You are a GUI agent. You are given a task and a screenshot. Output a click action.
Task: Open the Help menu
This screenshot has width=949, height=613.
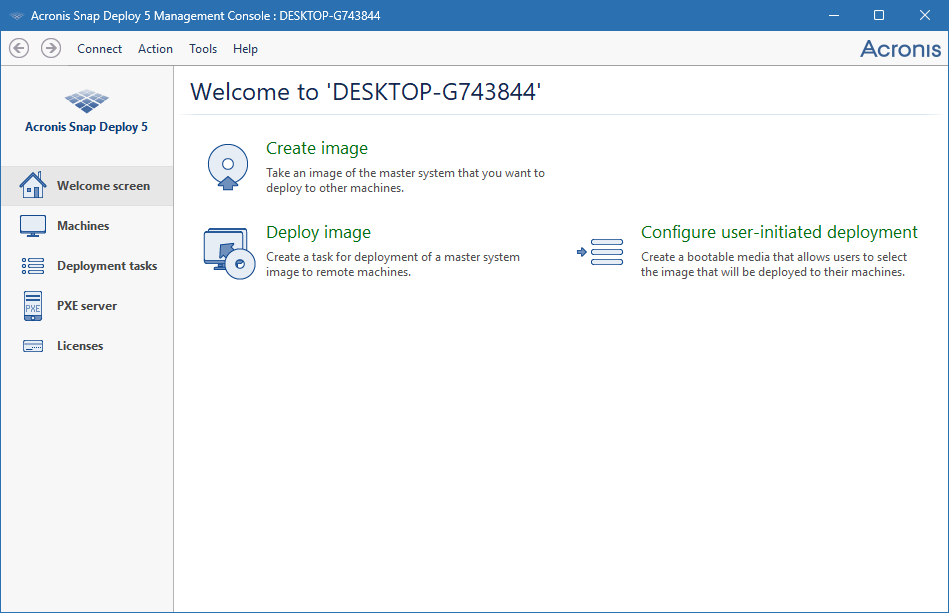pos(245,48)
